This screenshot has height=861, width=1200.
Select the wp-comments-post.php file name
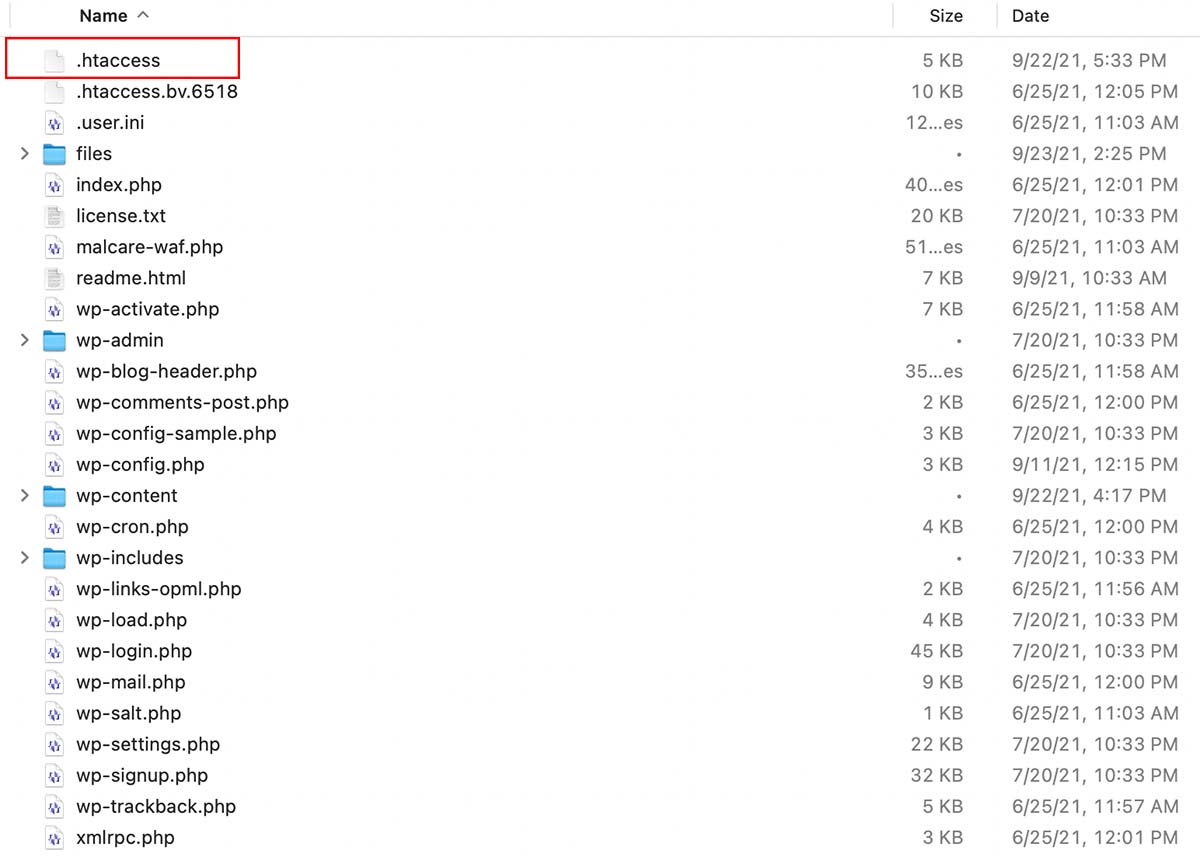182,402
